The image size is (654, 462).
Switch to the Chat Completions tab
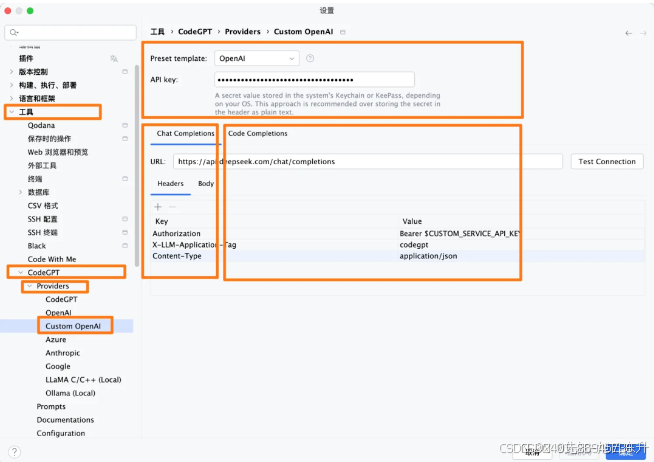click(185, 133)
